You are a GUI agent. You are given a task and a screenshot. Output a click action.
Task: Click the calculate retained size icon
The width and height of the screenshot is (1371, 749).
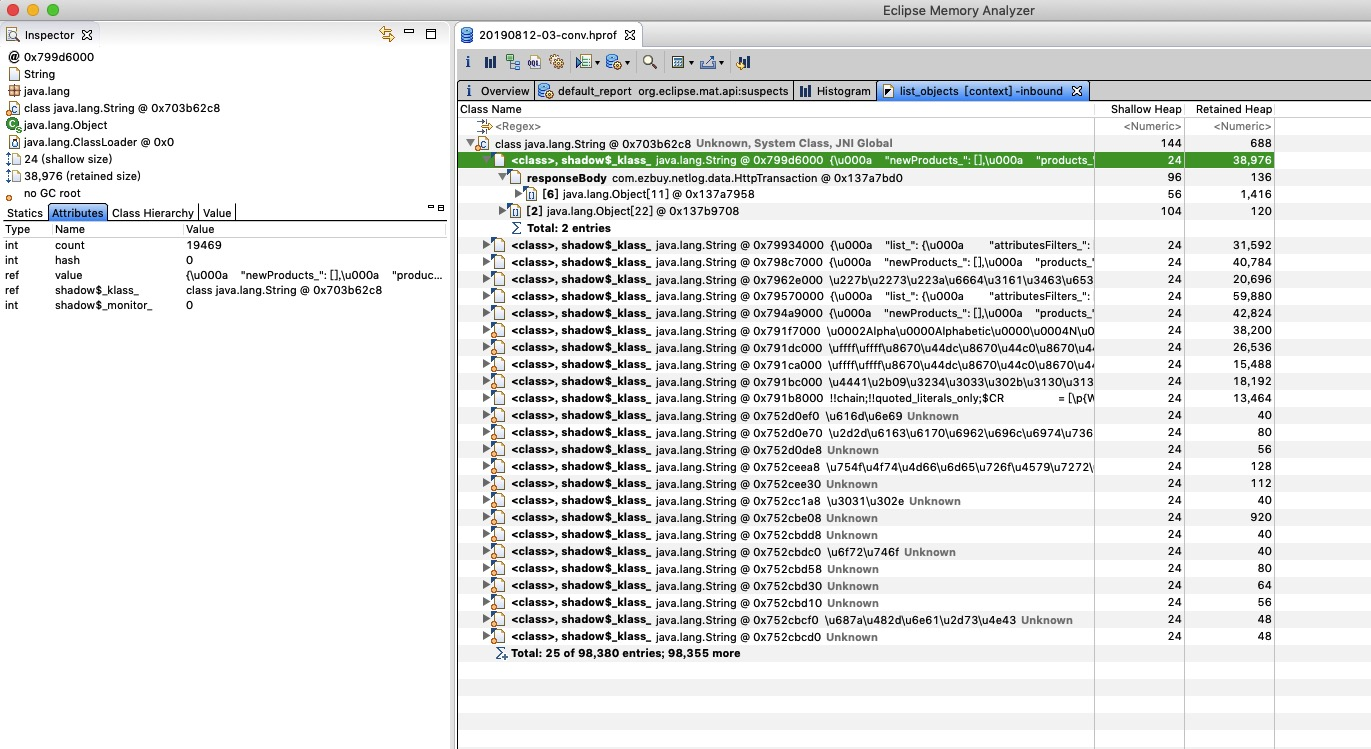678,62
